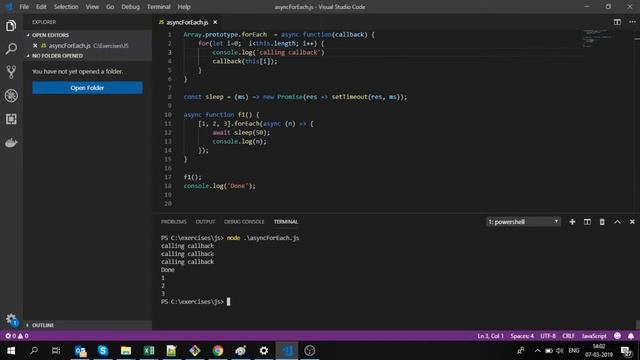Image resolution: width=640 pixels, height=360 pixels.
Task: Open Windows Action Center notifications
Action: click(626, 351)
